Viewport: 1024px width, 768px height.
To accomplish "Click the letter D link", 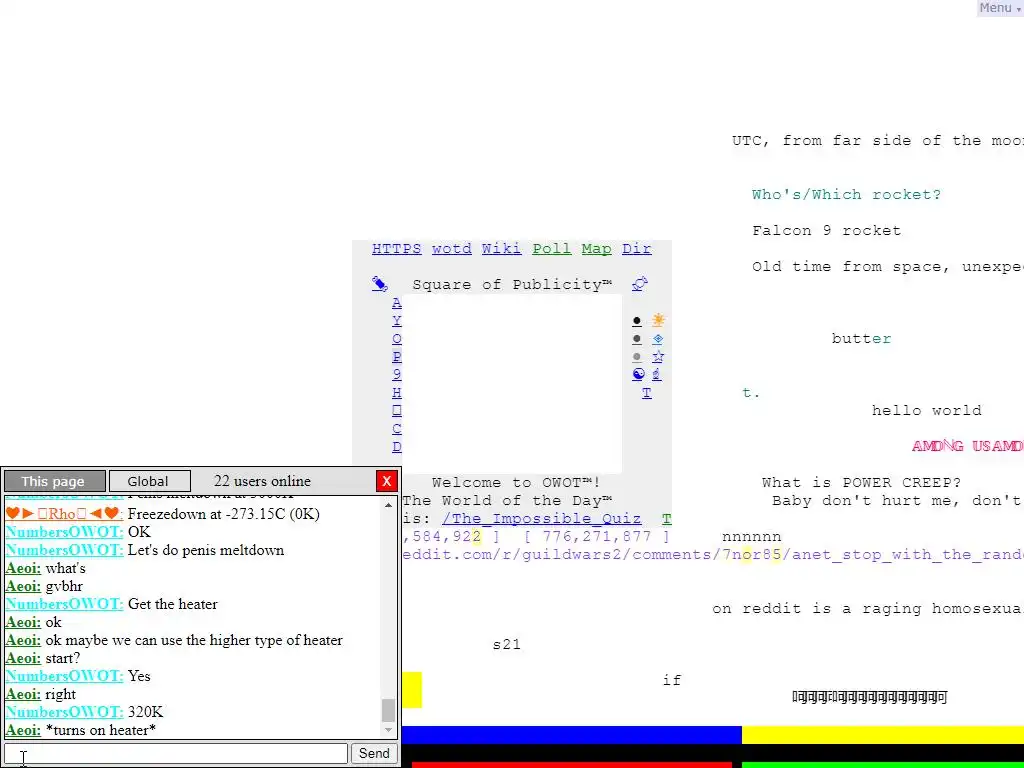I will [396, 447].
